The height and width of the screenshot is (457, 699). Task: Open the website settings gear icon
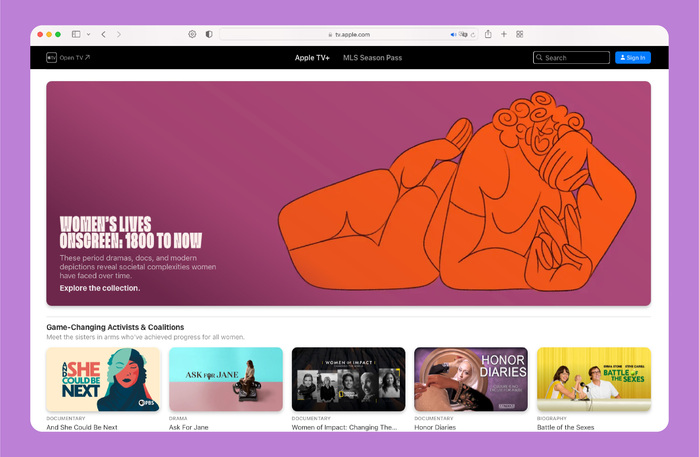click(x=192, y=34)
